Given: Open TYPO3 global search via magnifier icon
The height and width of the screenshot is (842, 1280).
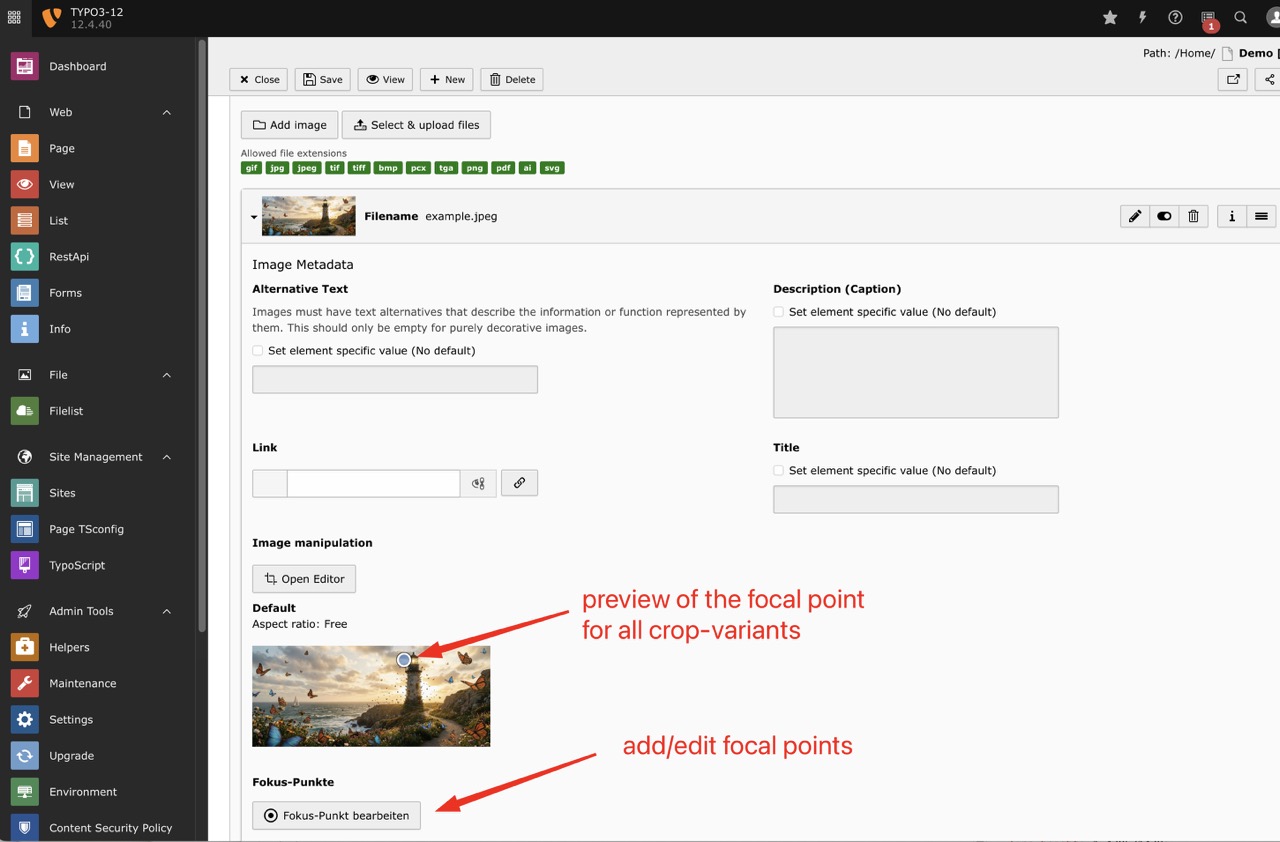Looking at the screenshot, I should [1240, 17].
